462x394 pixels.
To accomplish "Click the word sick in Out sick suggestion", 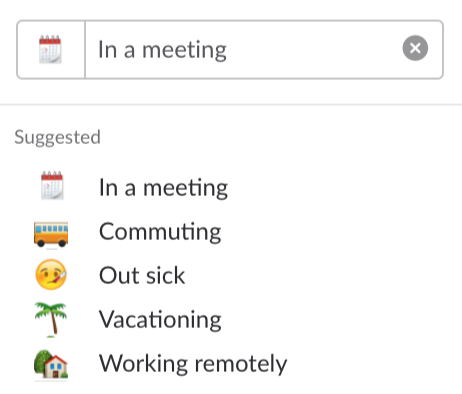I will [166, 276].
